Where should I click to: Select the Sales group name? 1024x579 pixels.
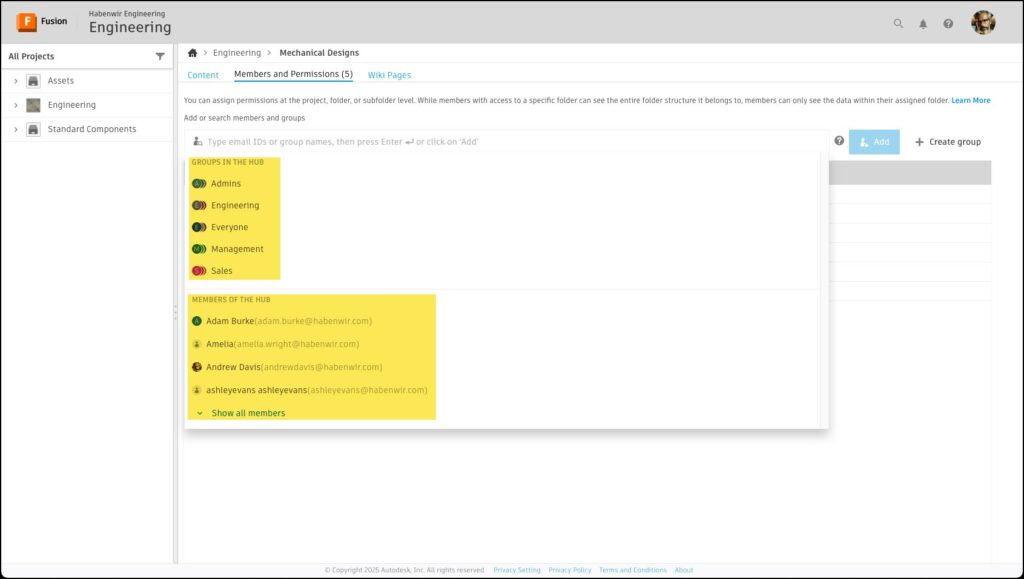(221, 271)
